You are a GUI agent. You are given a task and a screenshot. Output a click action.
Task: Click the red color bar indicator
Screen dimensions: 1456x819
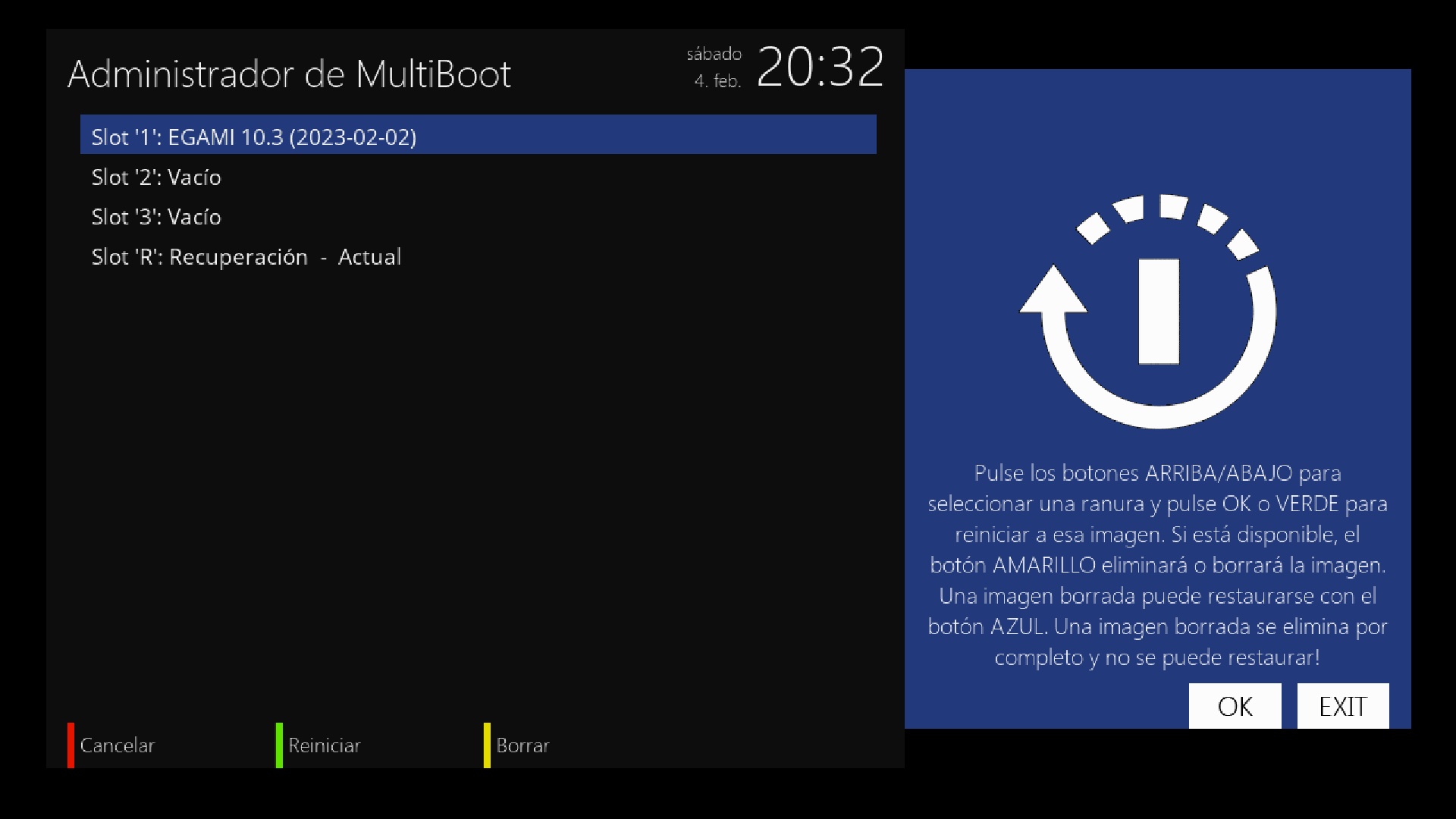[x=71, y=745]
